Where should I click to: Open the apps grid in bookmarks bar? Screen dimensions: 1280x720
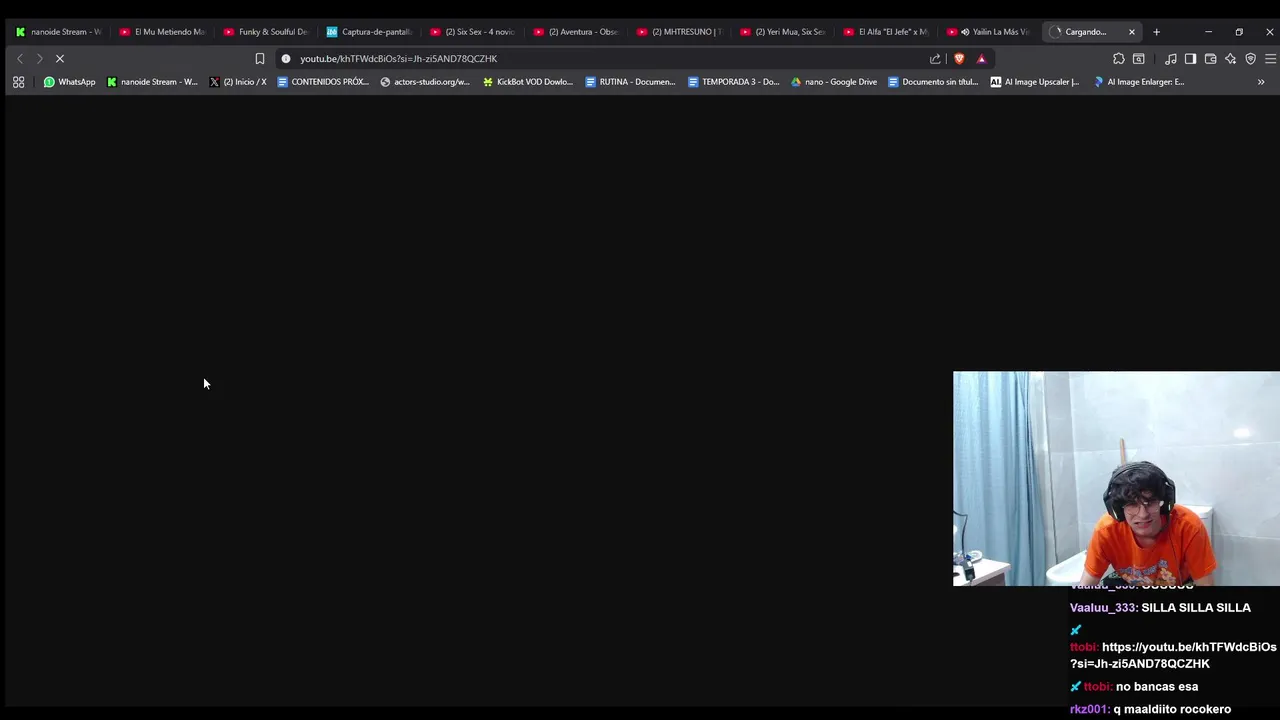coord(18,82)
